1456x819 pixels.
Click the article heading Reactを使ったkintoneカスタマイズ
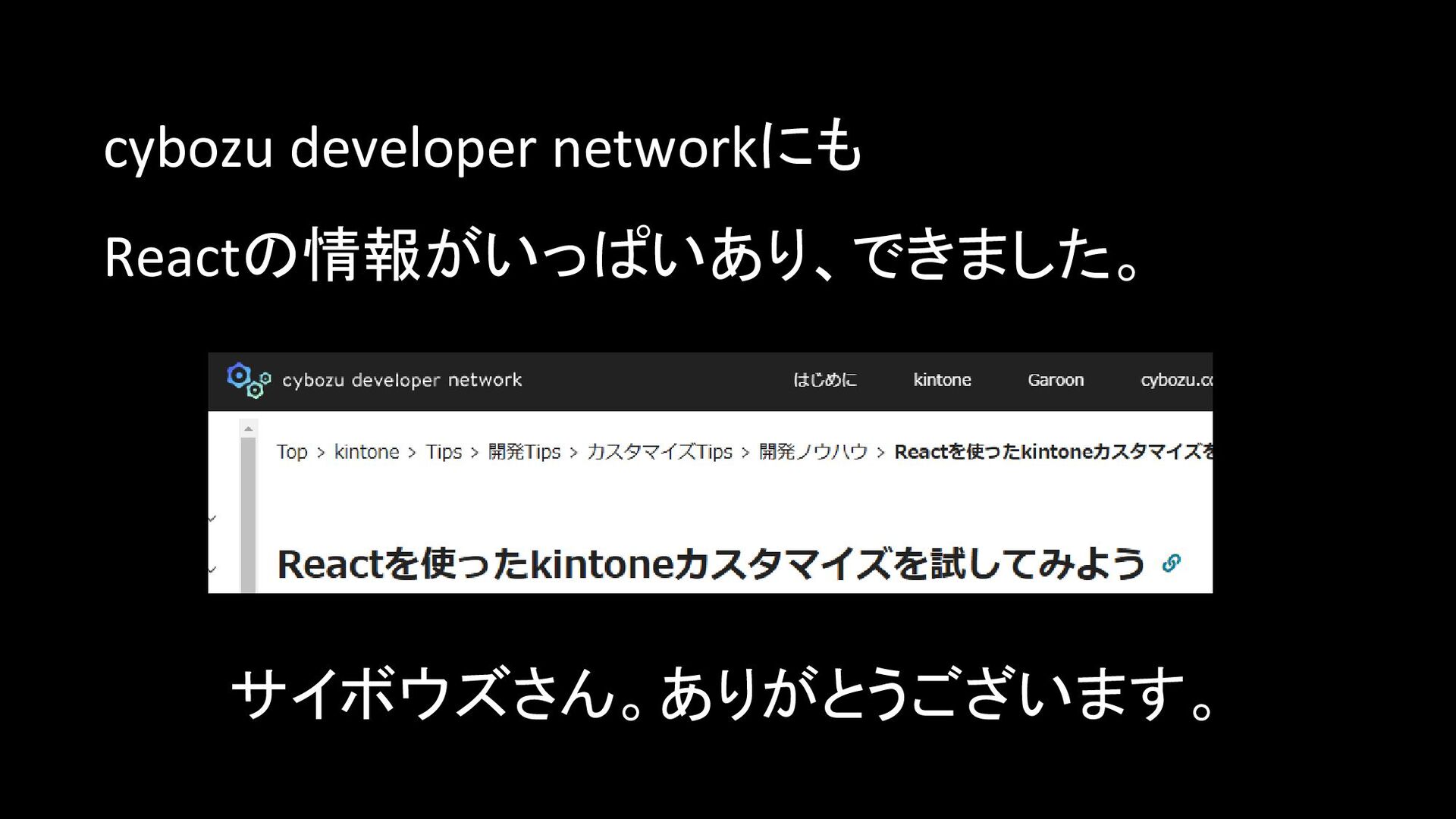[711, 564]
